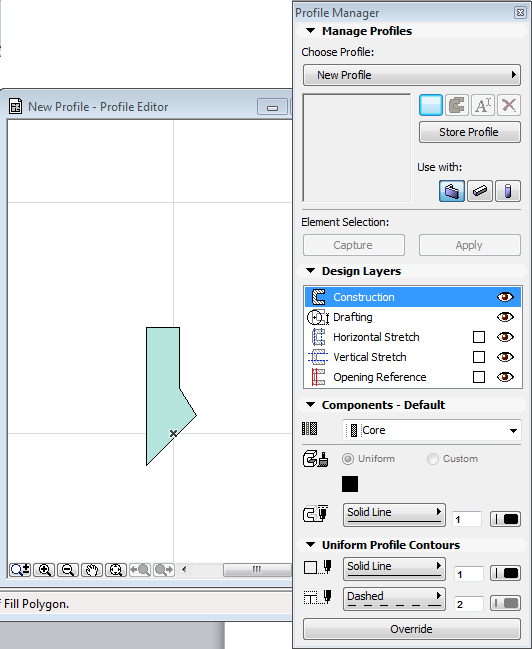Viewport: 532px width, 649px height.
Task: Click the dashed contour pen number field
Action: [x=468, y=604]
